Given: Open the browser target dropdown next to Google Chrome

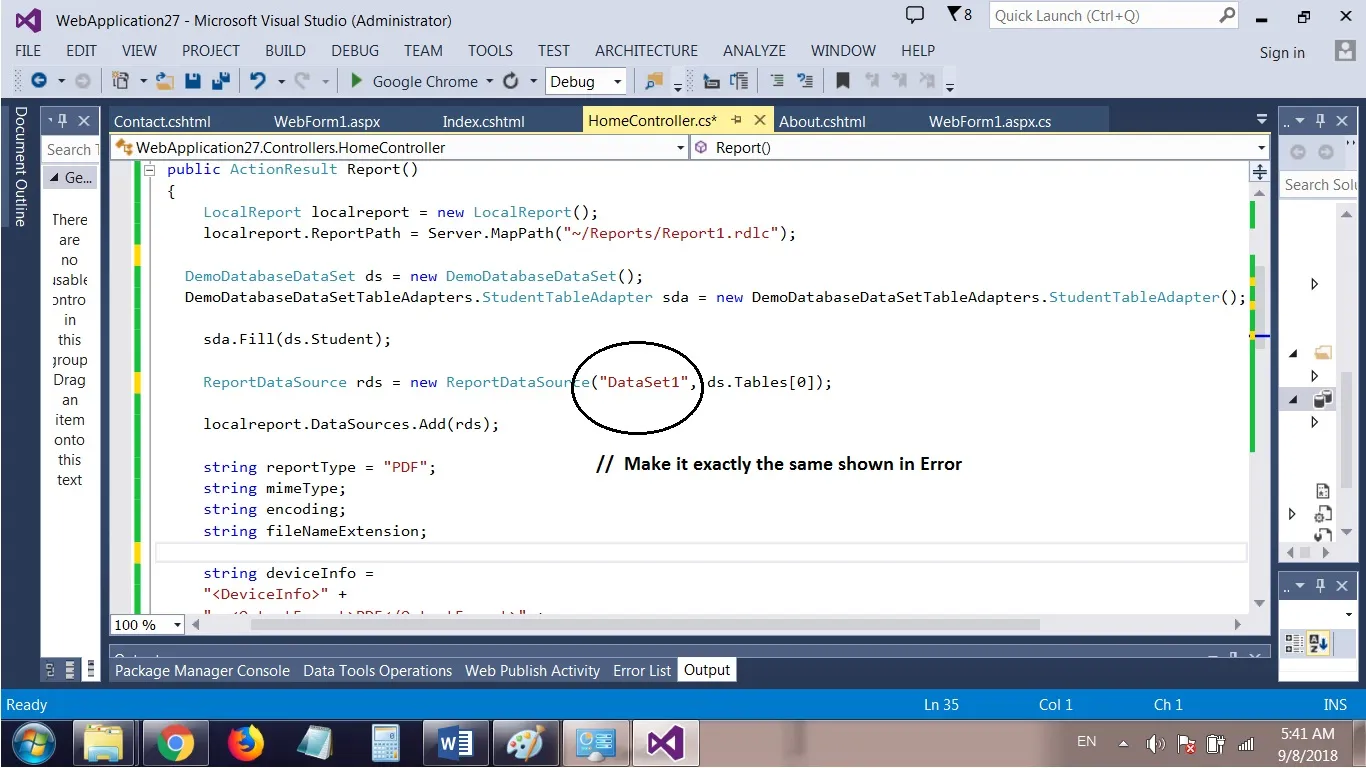Looking at the screenshot, I should tap(489, 81).
